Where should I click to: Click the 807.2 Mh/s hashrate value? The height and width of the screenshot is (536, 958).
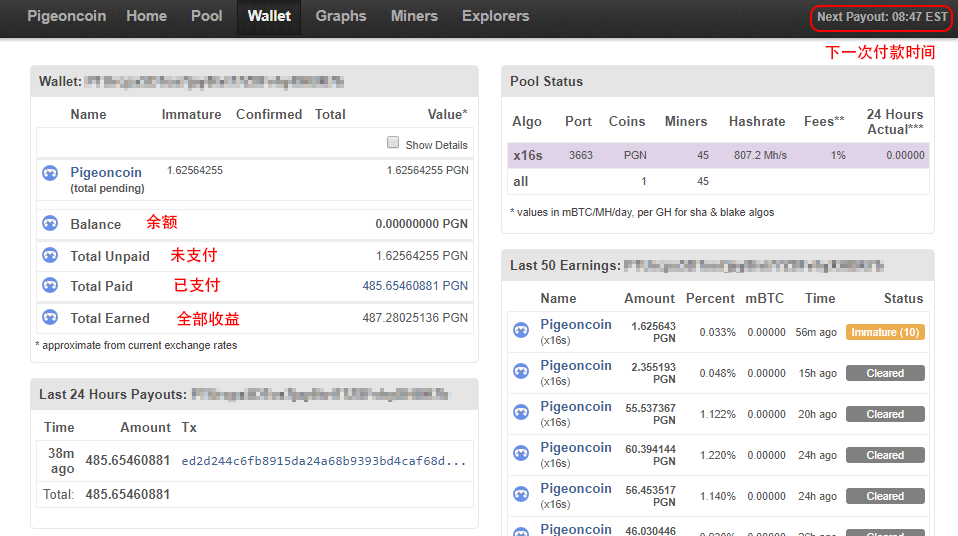coord(760,155)
